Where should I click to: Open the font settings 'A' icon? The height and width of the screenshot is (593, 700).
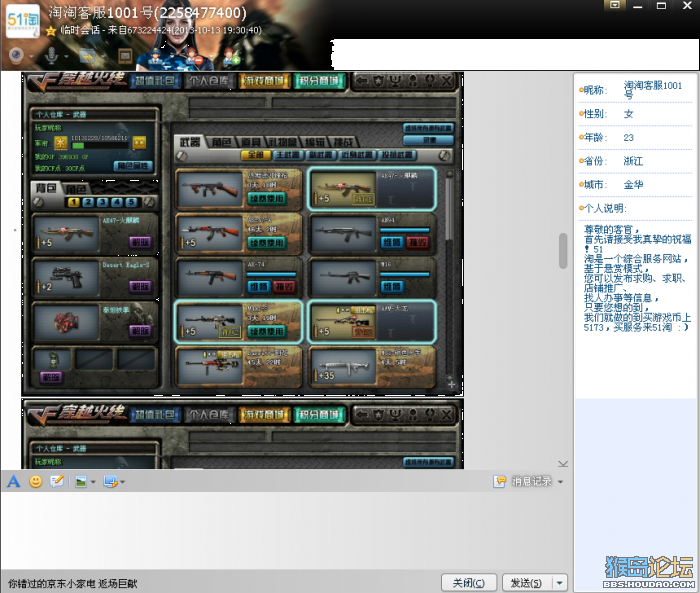14,481
